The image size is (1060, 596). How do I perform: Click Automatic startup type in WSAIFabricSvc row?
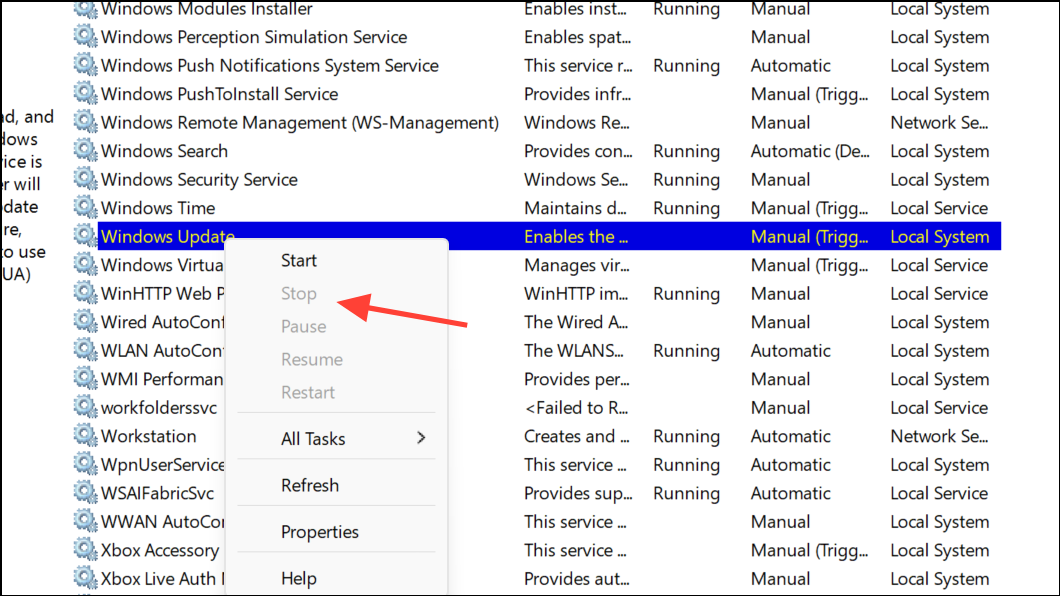click(x=790, y=493)
